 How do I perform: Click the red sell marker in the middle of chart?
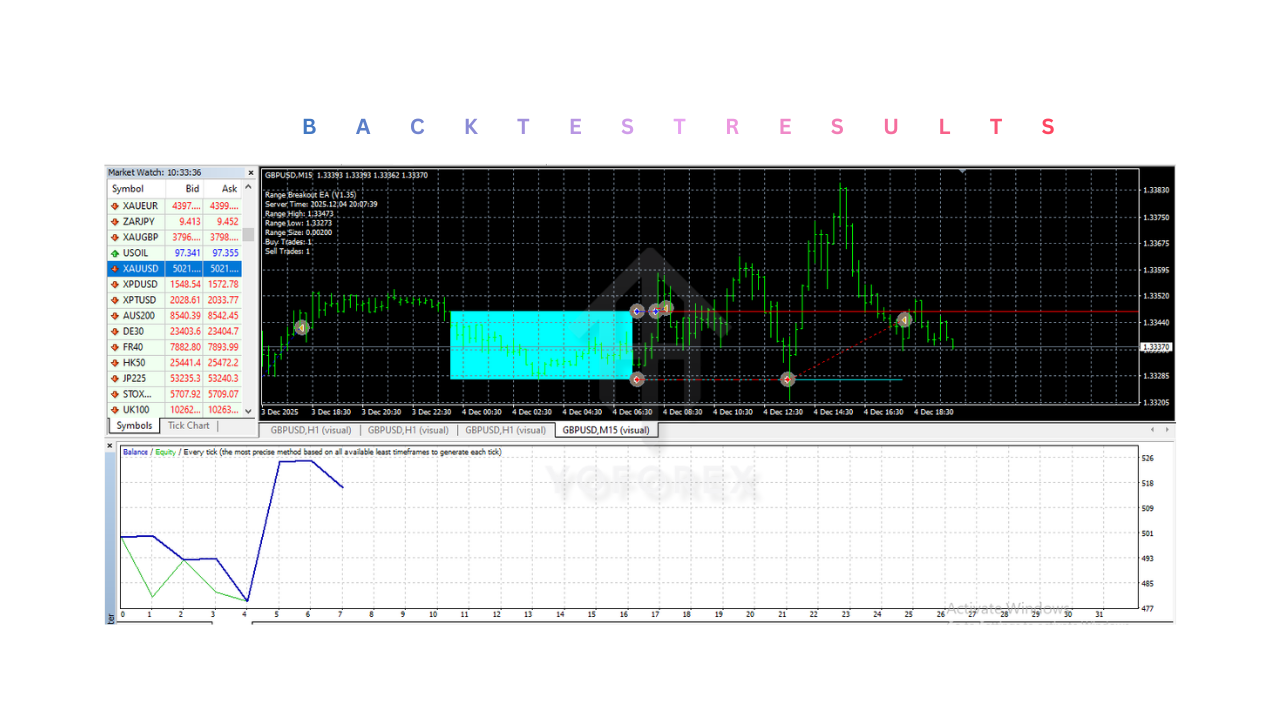(787, 379)
